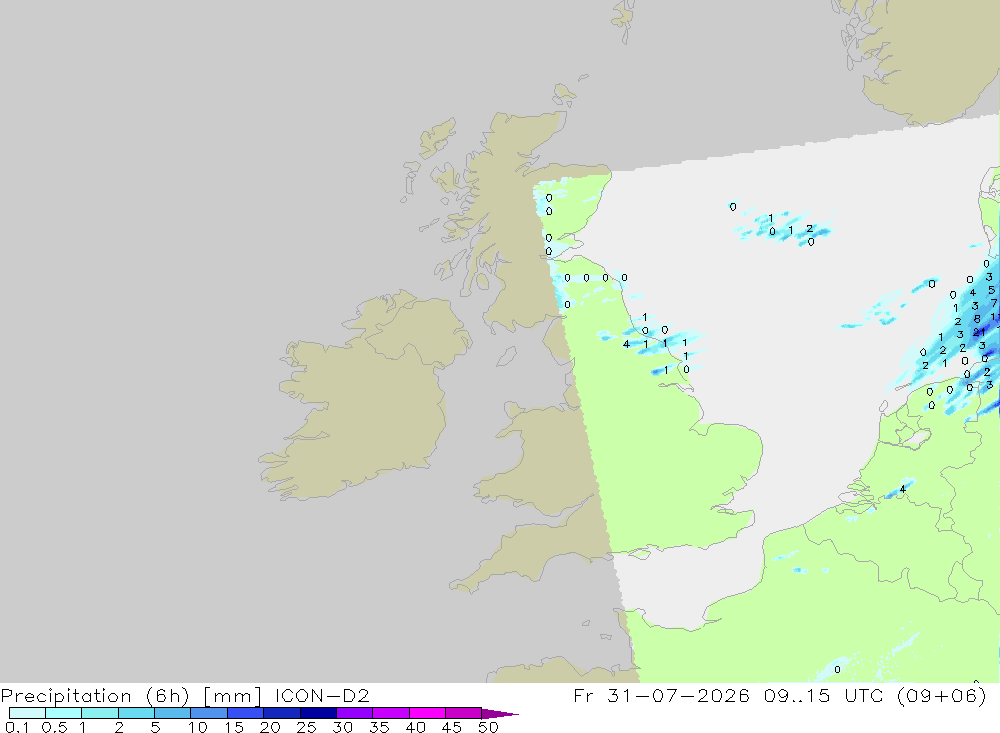The image size is (1000, 733).
Task: Select the lightest 0.1–0.5 mm legend swatch
Action: (x=27, y=713)
